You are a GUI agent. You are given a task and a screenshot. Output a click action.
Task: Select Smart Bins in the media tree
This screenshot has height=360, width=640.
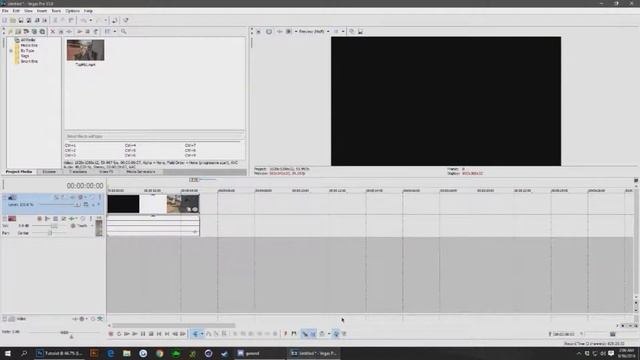click(29, 61)
